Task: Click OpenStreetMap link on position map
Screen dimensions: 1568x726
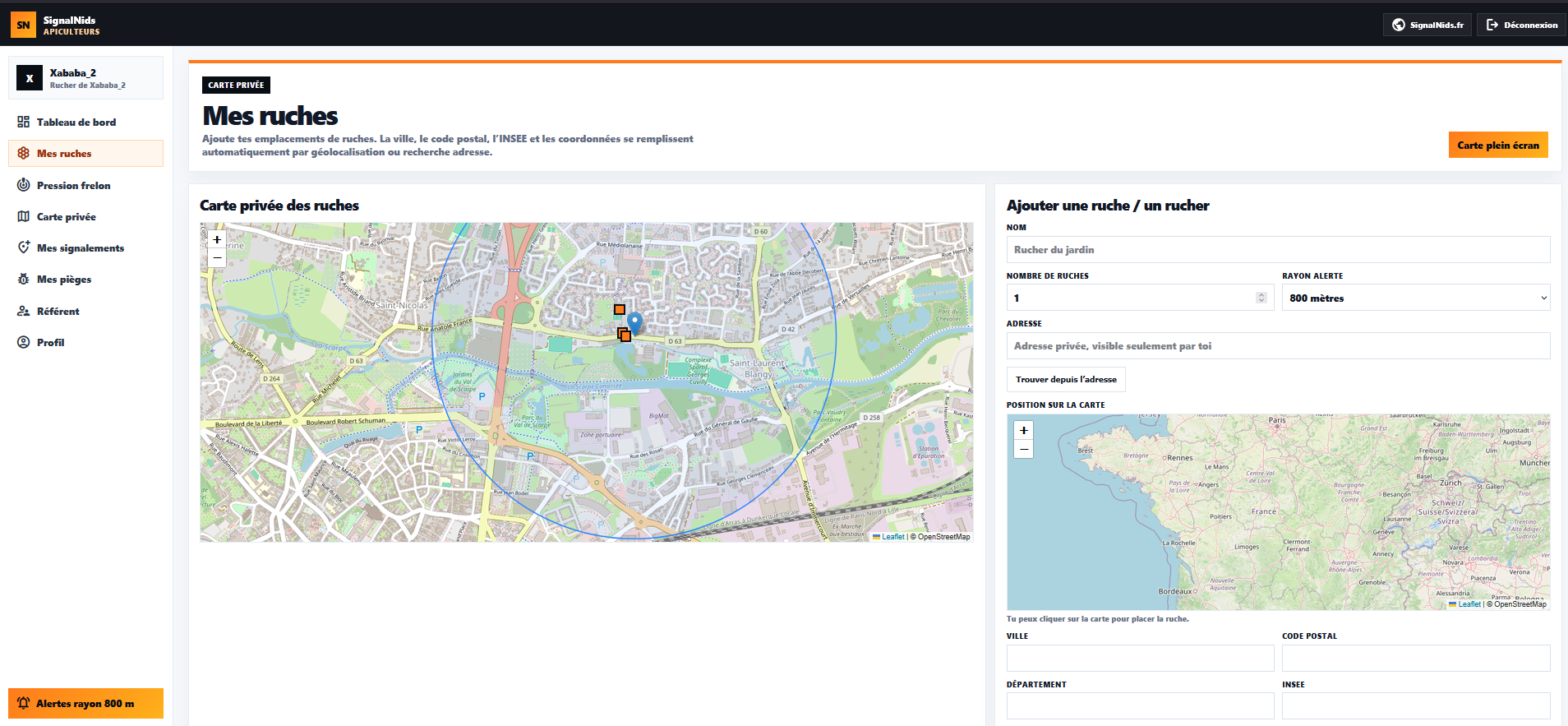Action: pos(1520,604)
